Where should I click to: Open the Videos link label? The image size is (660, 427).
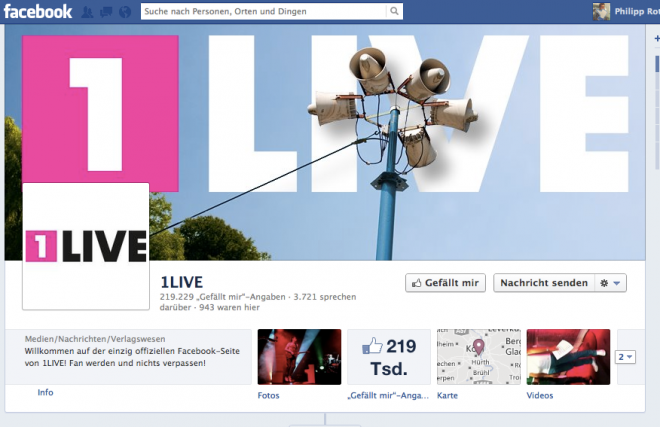click(540, 395)
